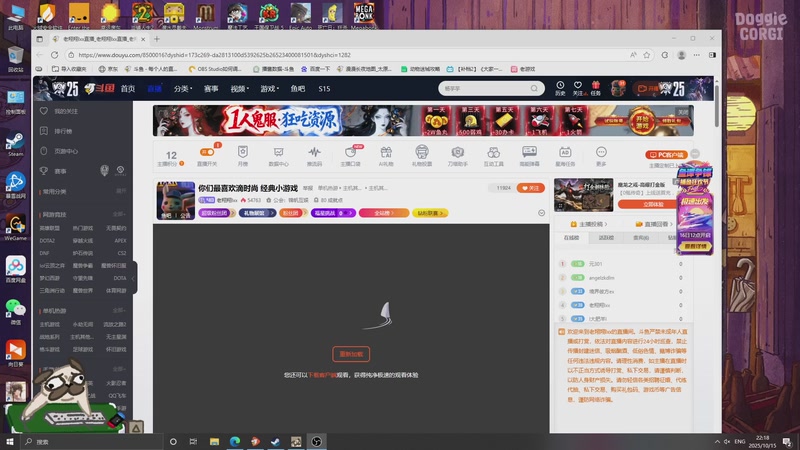Open the user avatar in Douyu header
800x450 pixels.
[x=618, y=88]
